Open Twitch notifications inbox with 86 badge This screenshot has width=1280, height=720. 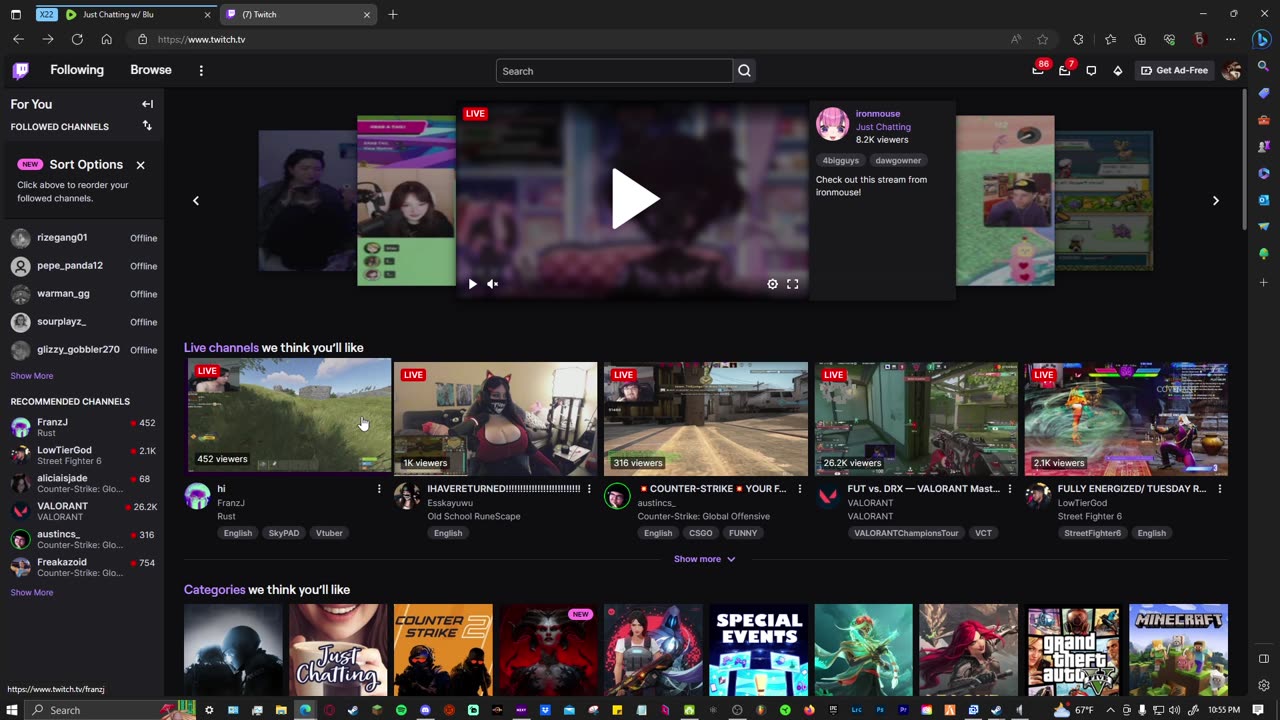tap(1039, 70)
